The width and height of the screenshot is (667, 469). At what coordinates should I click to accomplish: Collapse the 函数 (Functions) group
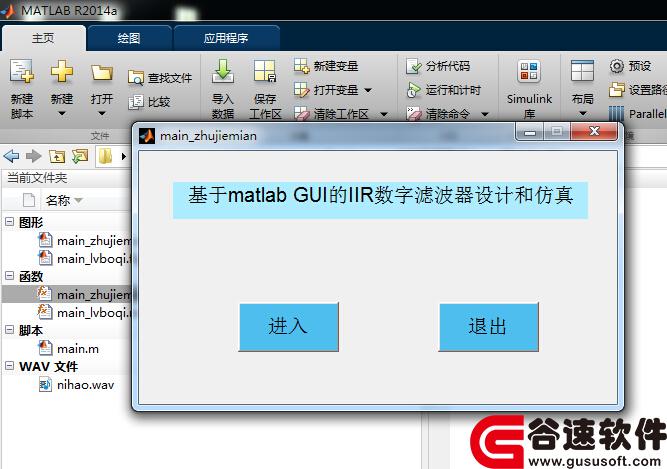point(9,276)
